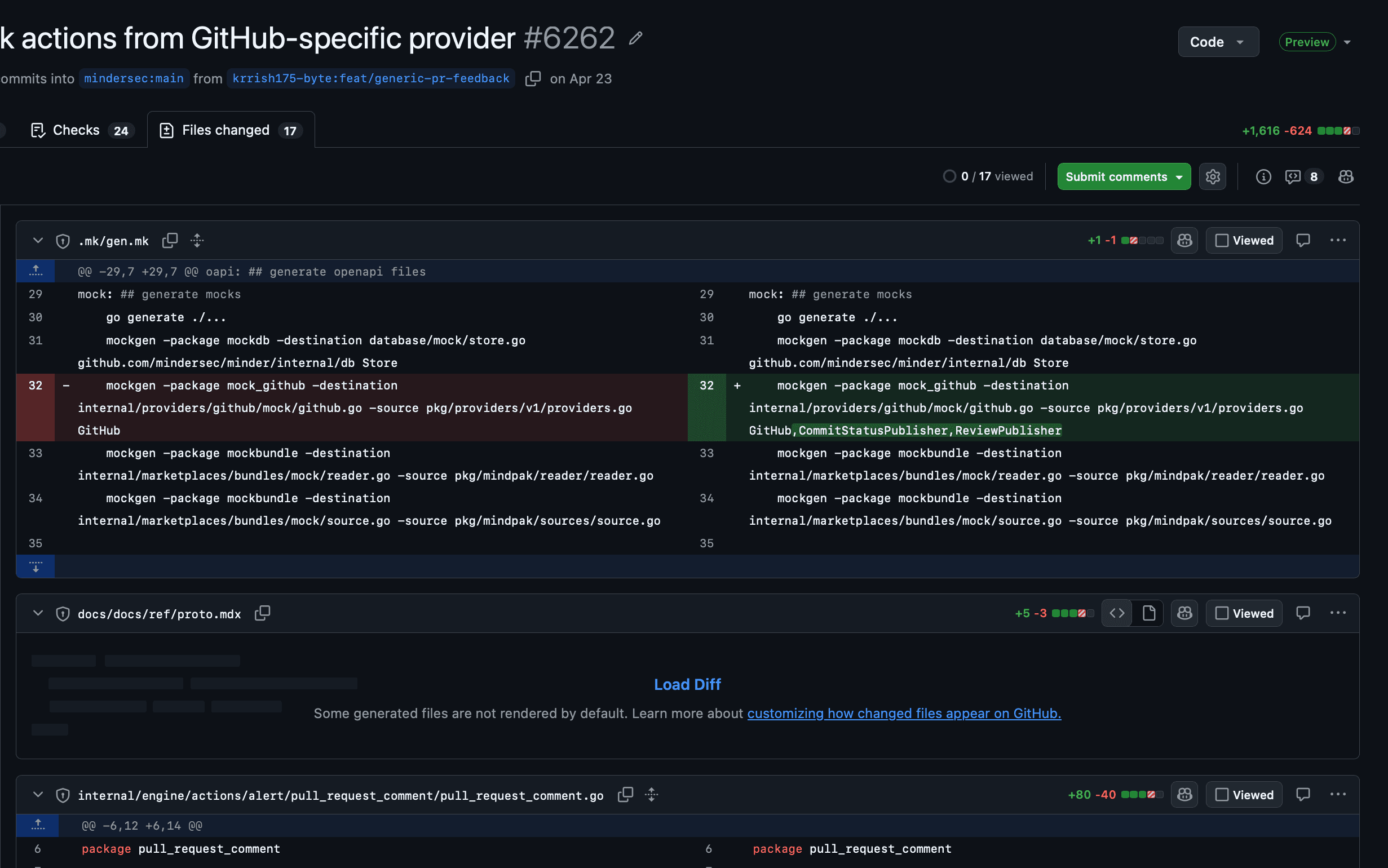Open more options for pull_request_comment.go
The height and width of the screenshot is (868, 1388).
[x=1337, y=795]
